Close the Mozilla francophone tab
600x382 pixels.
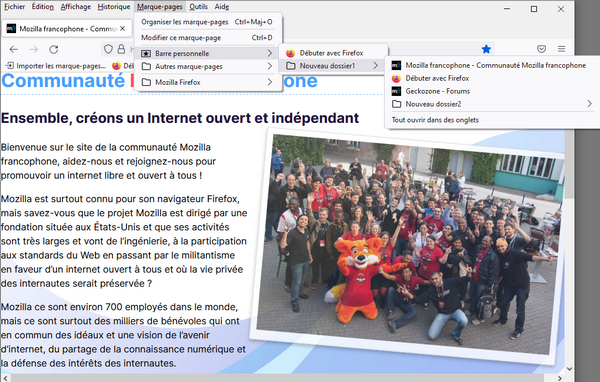[x=122, y=29]
